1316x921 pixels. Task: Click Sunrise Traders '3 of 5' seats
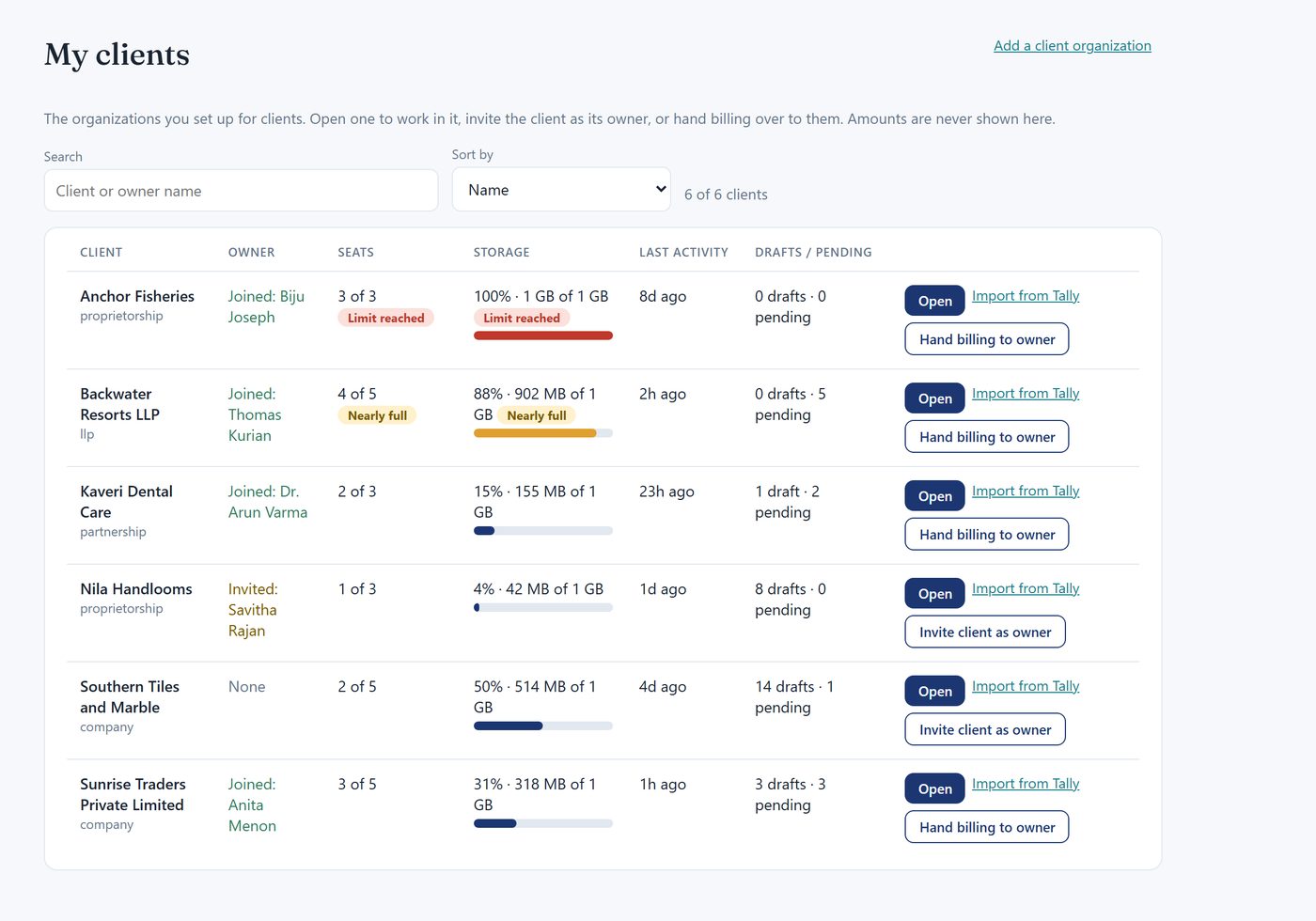(x=357, y=785)
